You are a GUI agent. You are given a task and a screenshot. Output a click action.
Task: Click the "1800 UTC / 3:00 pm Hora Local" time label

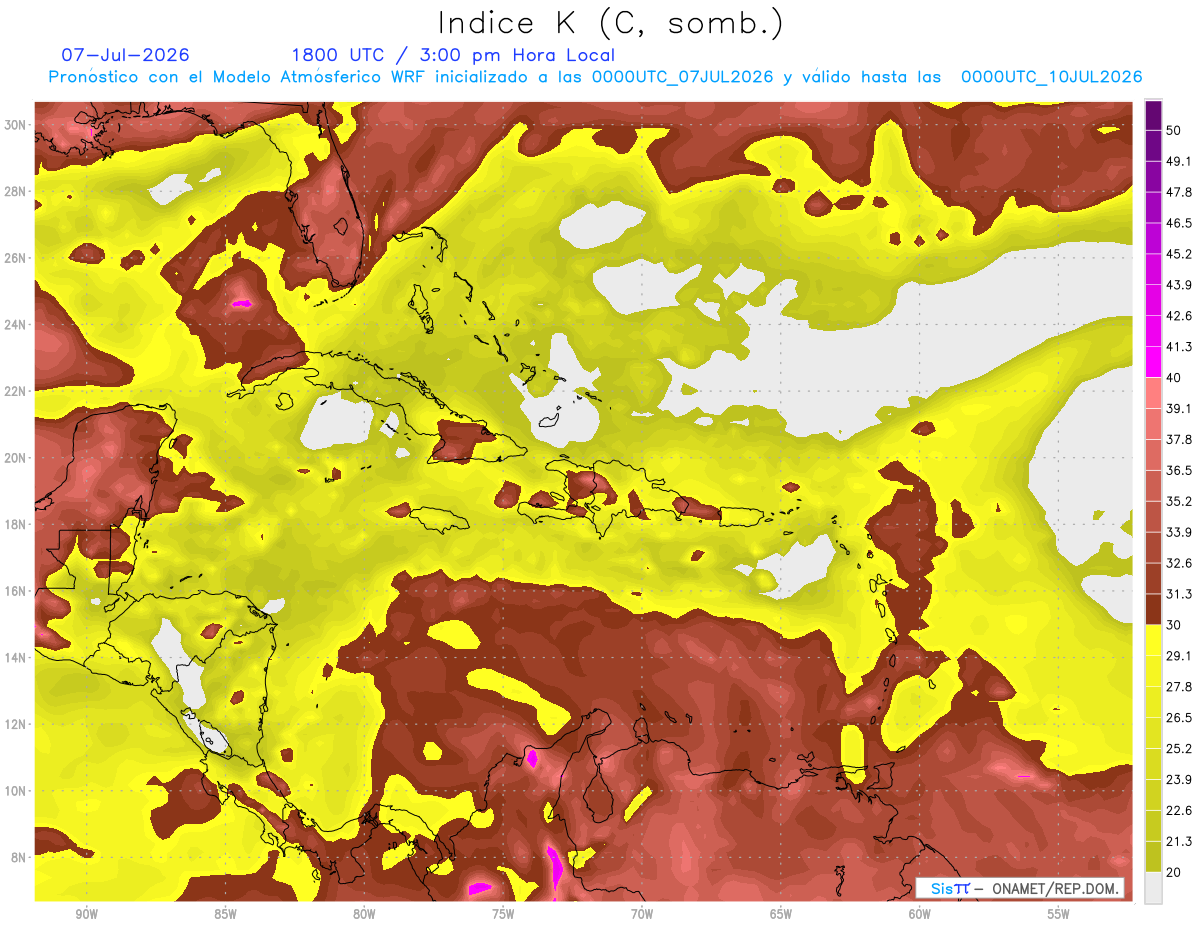[453, 55]
